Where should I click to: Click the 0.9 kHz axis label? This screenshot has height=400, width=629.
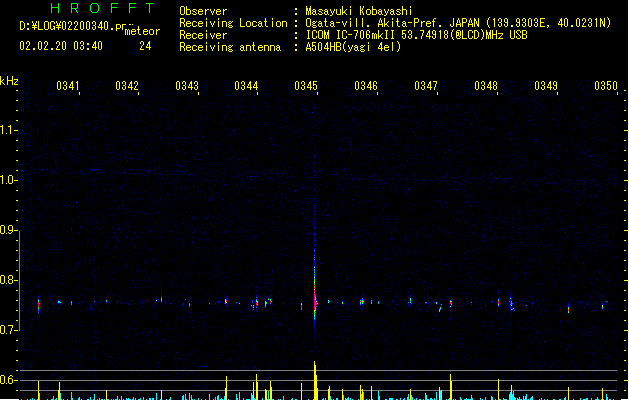coord(8,230)
